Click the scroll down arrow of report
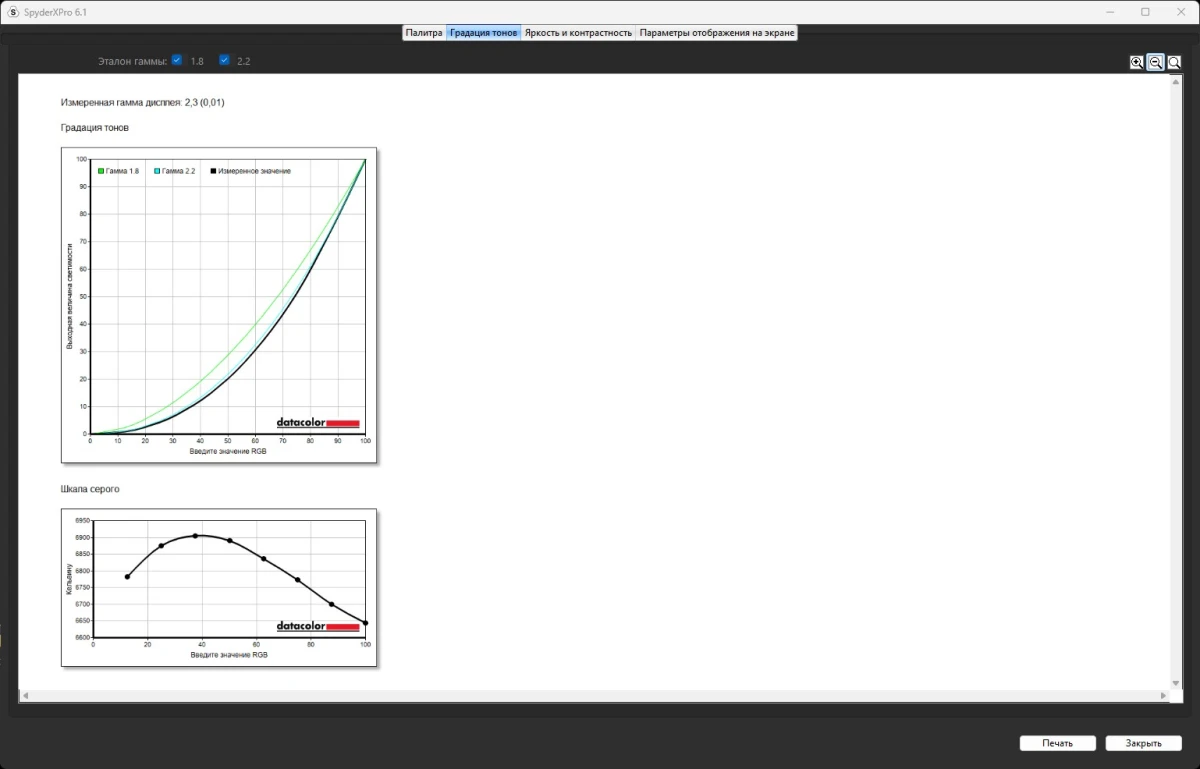Image resolution: width=1200 pixels, height=769 pixels. tap(1175, 682)
